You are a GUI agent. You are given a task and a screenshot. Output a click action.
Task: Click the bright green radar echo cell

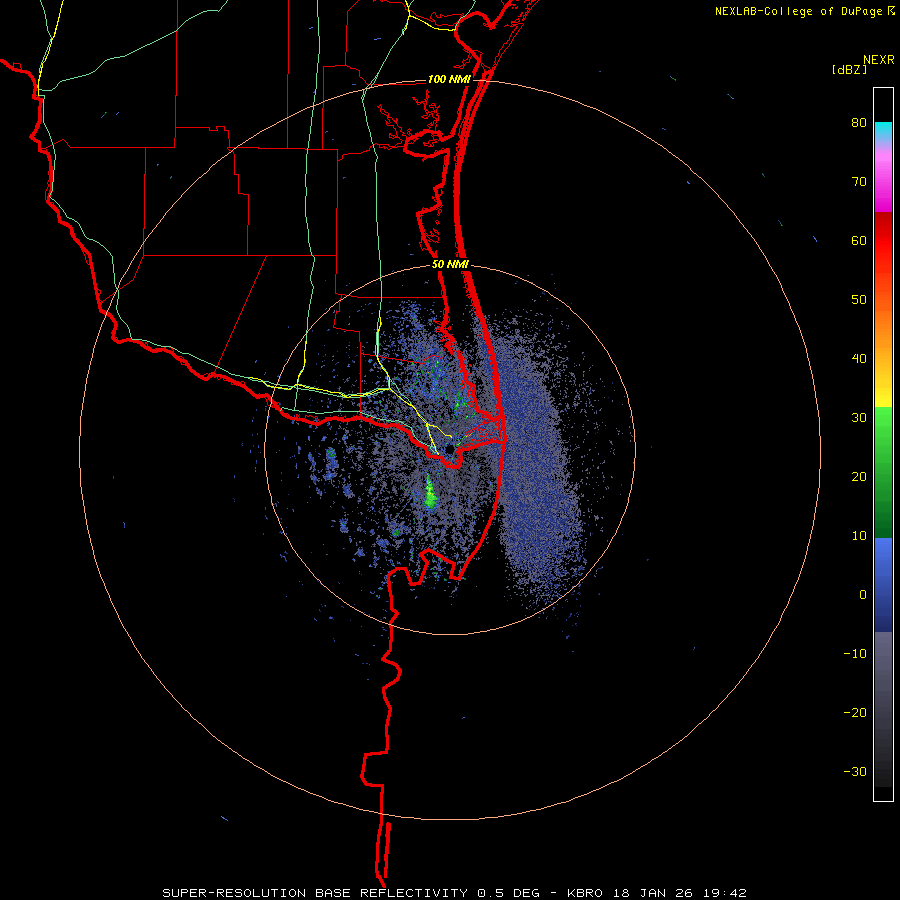tap(430, 495)
